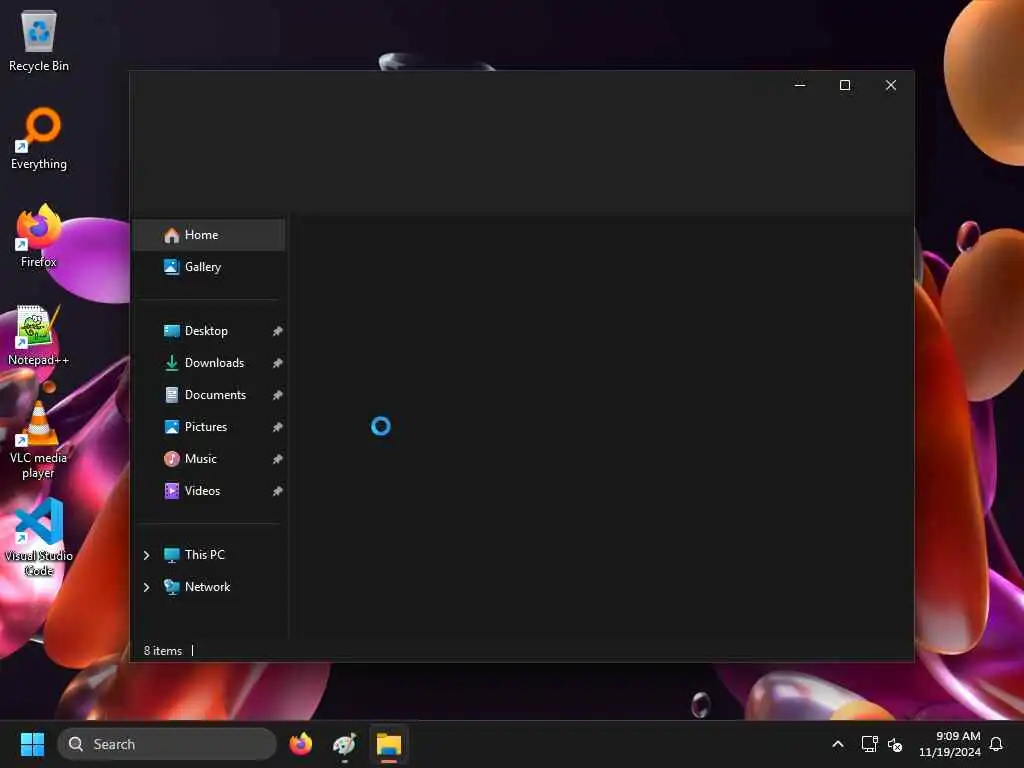This screenshot has width=1024, height=768.
Task: Show hidden system tray icons
Action: (x=837, y=744)
